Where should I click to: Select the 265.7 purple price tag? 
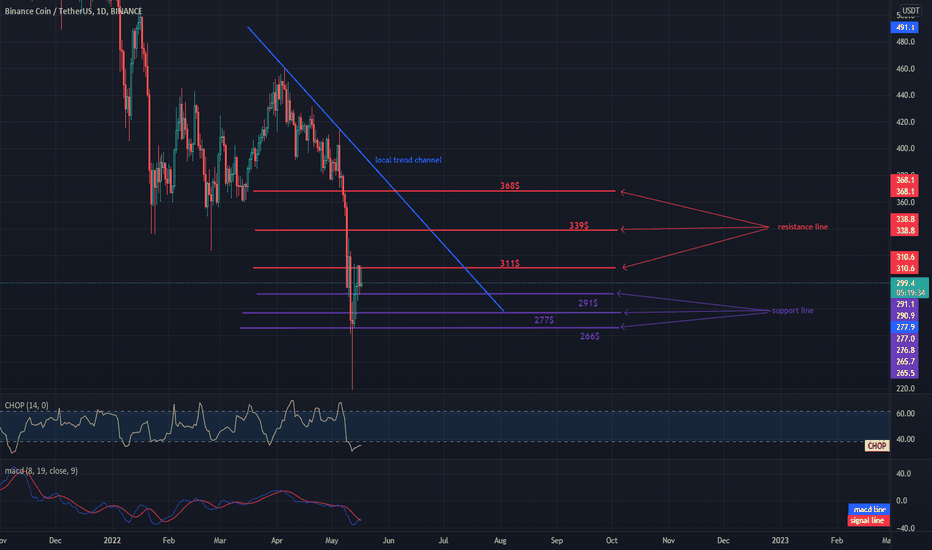(x=905, y=362)
